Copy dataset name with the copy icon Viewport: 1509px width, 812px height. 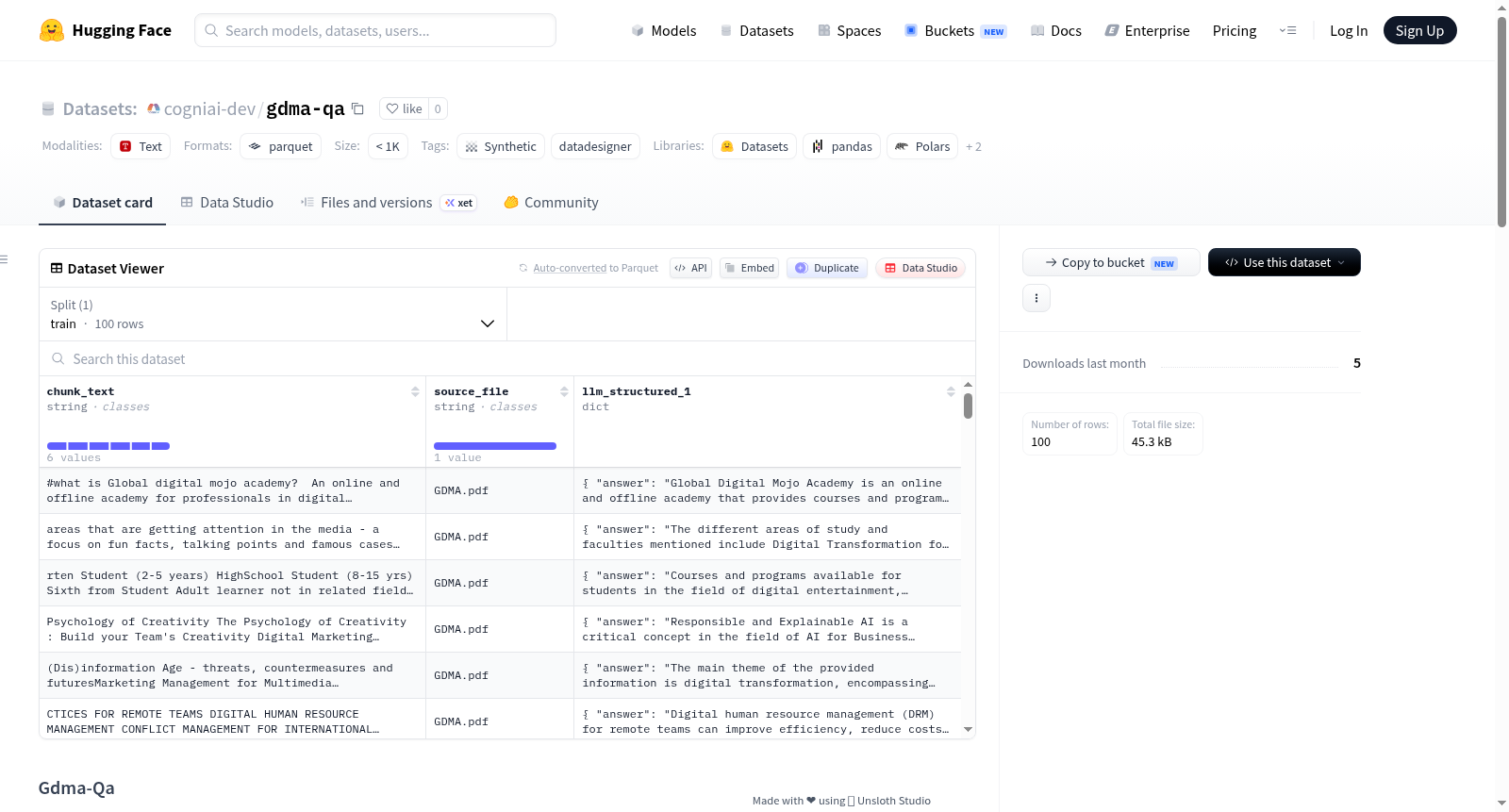357,108
